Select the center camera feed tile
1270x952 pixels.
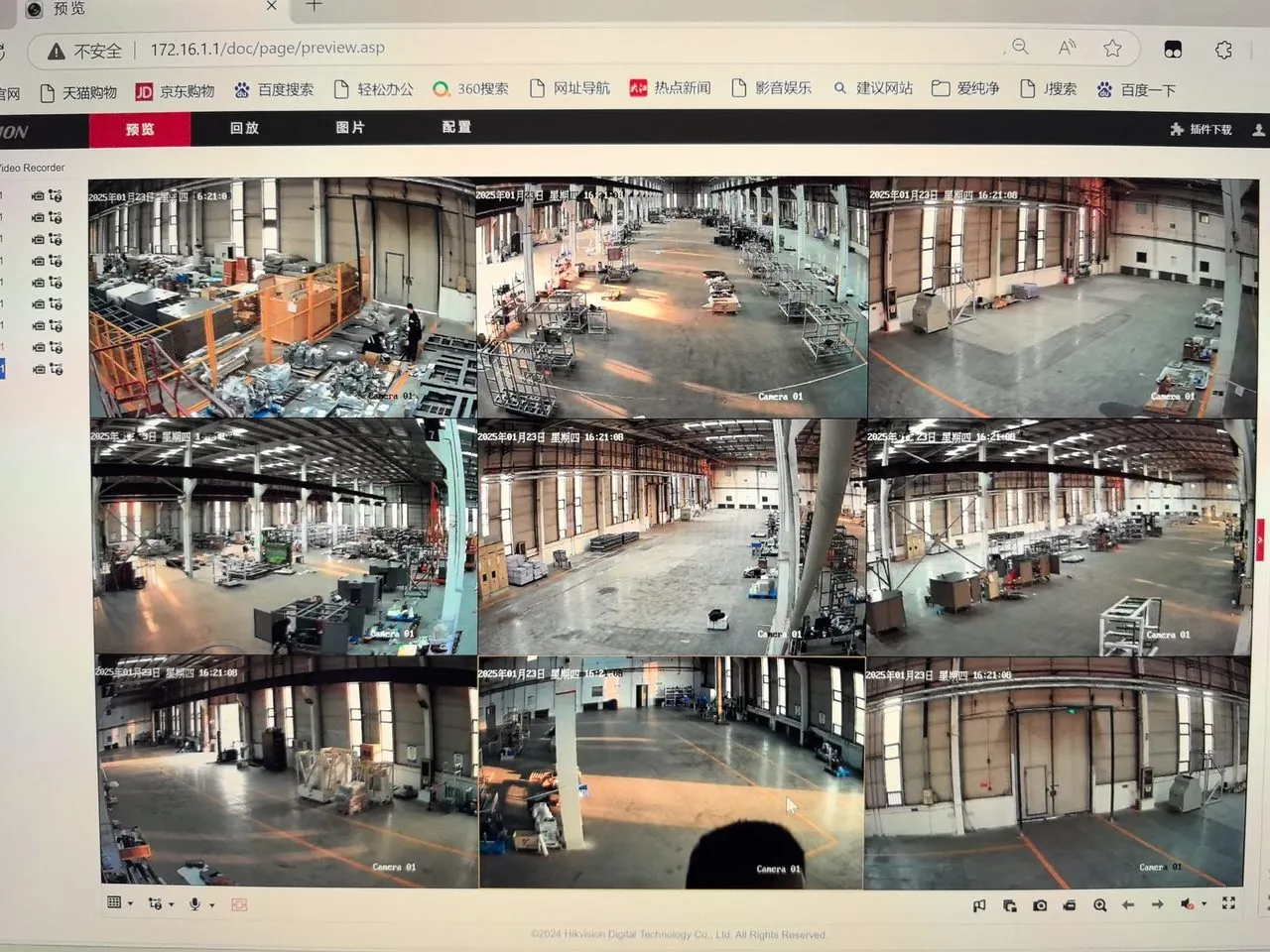(672, 536)
